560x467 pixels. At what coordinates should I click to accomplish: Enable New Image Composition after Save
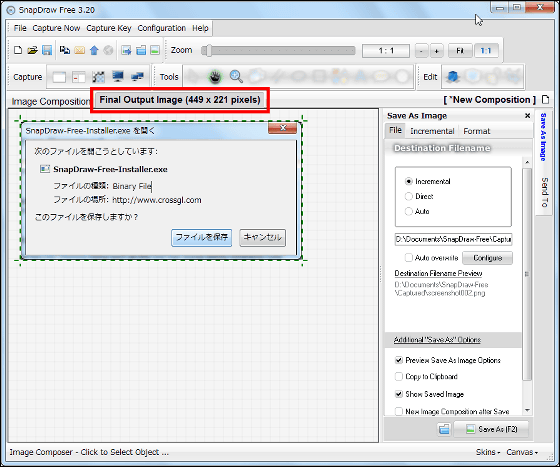pos(399,411)
